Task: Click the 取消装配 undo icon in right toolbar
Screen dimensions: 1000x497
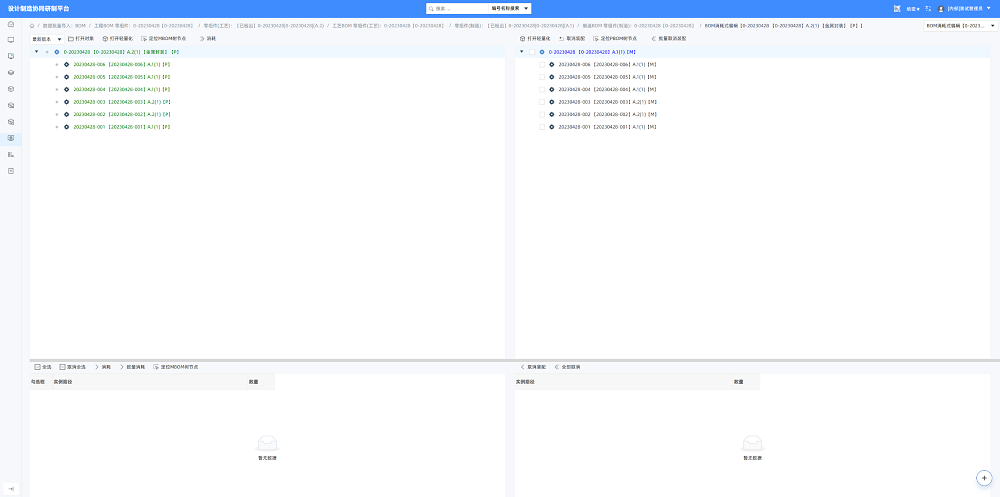Action: (x=561, y=39)
